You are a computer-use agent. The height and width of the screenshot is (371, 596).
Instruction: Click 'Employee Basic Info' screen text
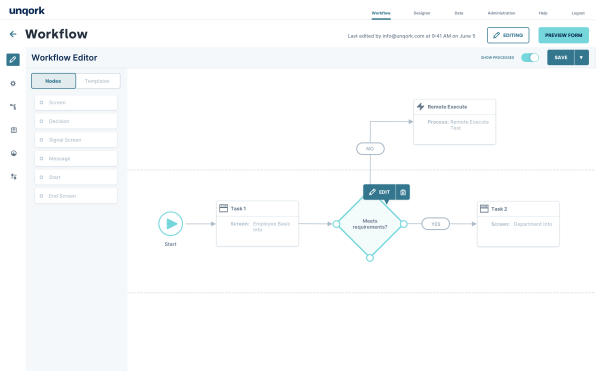click(271, 227)
